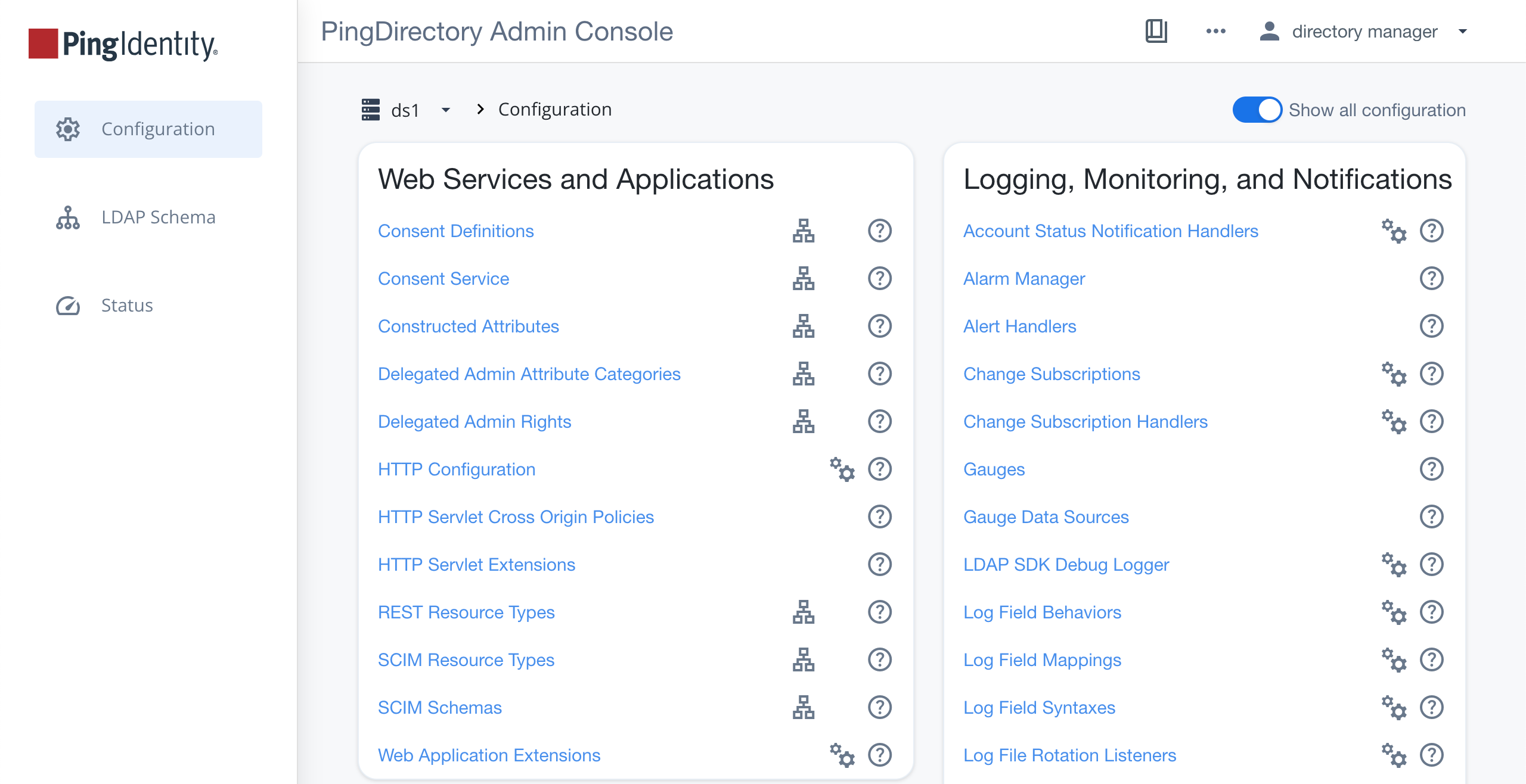Open help for Gauges

click(1432, 469)
